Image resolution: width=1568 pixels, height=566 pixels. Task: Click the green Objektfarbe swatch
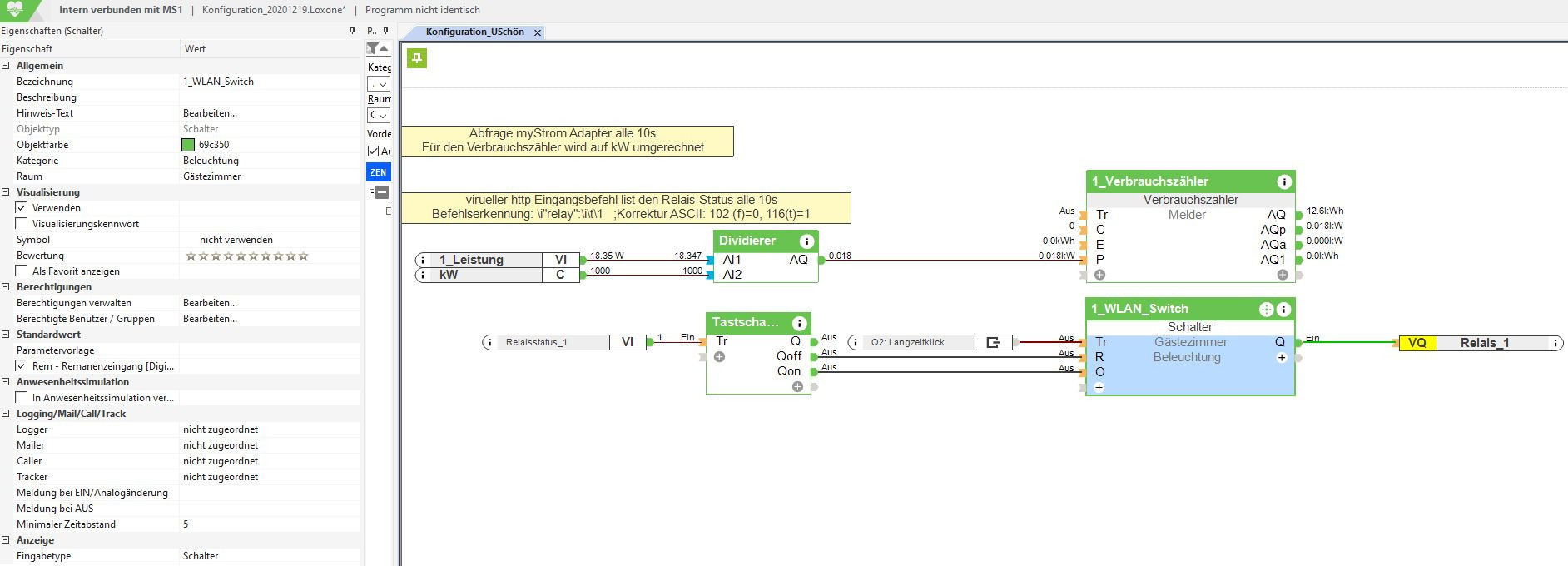188,145
